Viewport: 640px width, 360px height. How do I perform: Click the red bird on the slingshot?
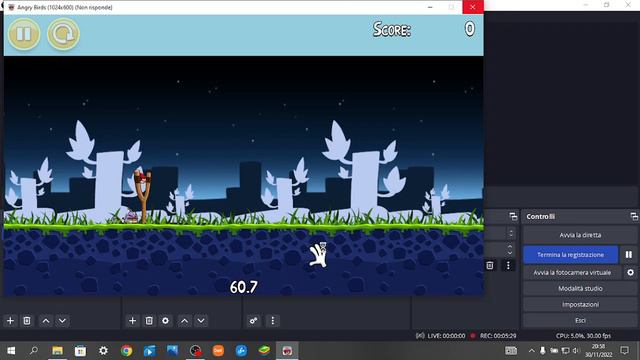(143, 178)
